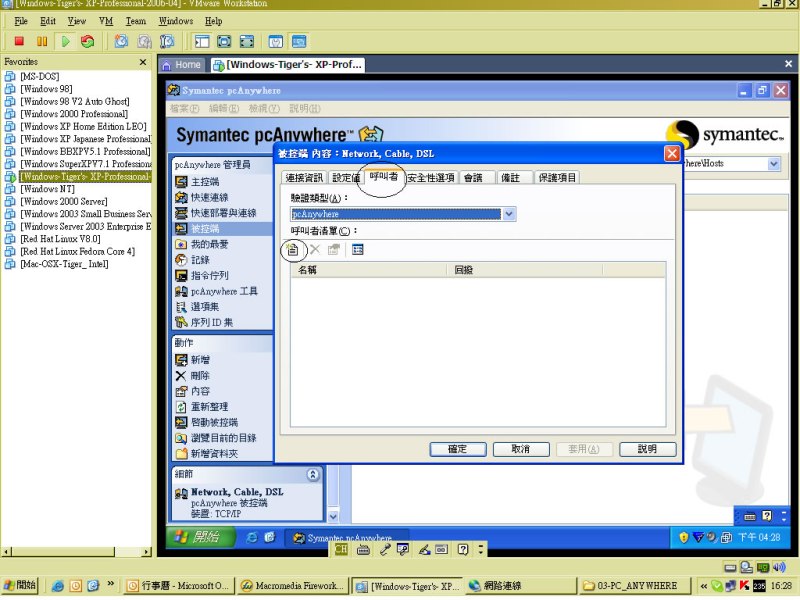Viewport: 800px width, 600px height.
Task: Click the 取消 button in the dialog
Action: 521,449
